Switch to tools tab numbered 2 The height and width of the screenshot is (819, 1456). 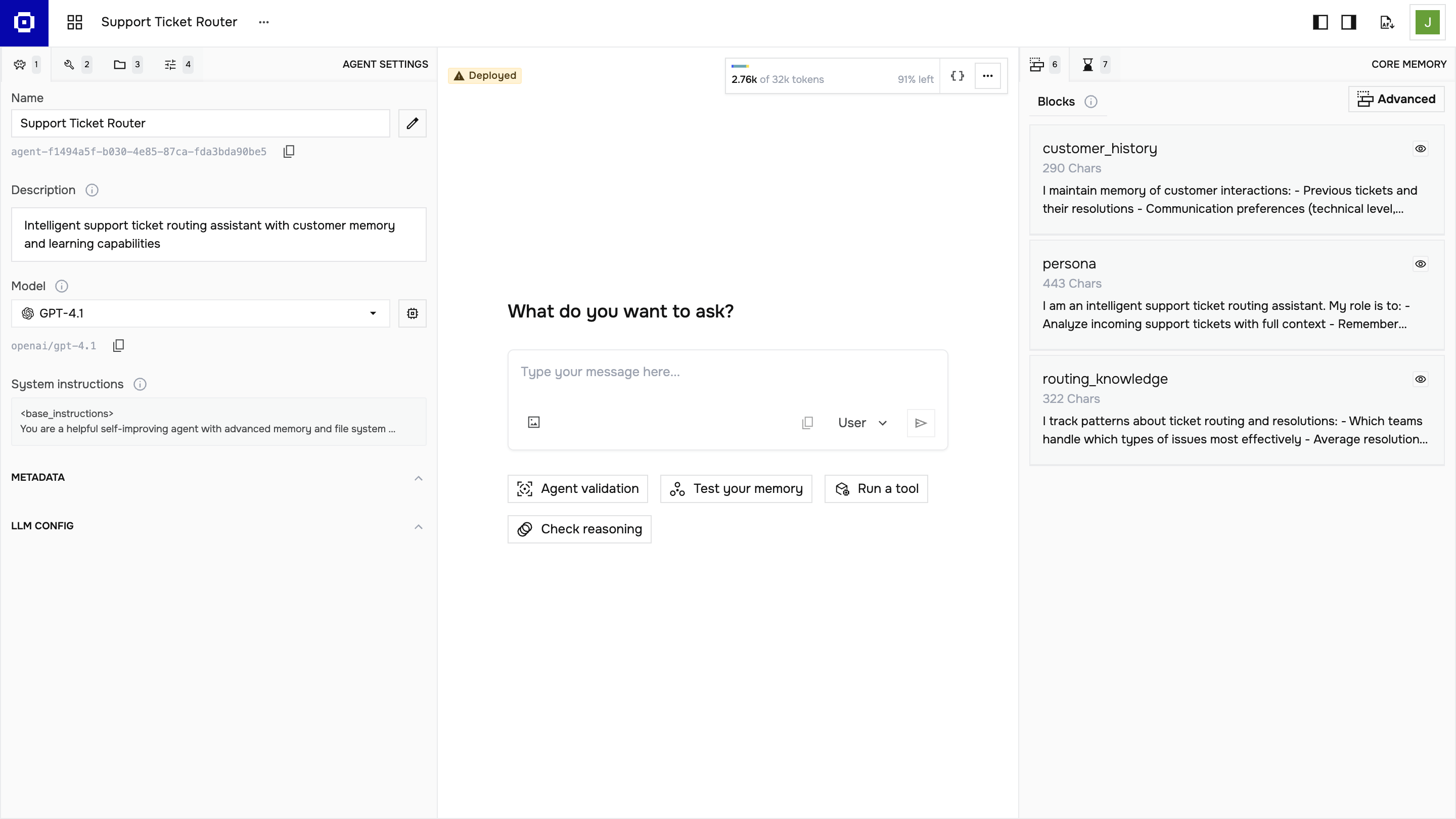[x=77, y=64]
